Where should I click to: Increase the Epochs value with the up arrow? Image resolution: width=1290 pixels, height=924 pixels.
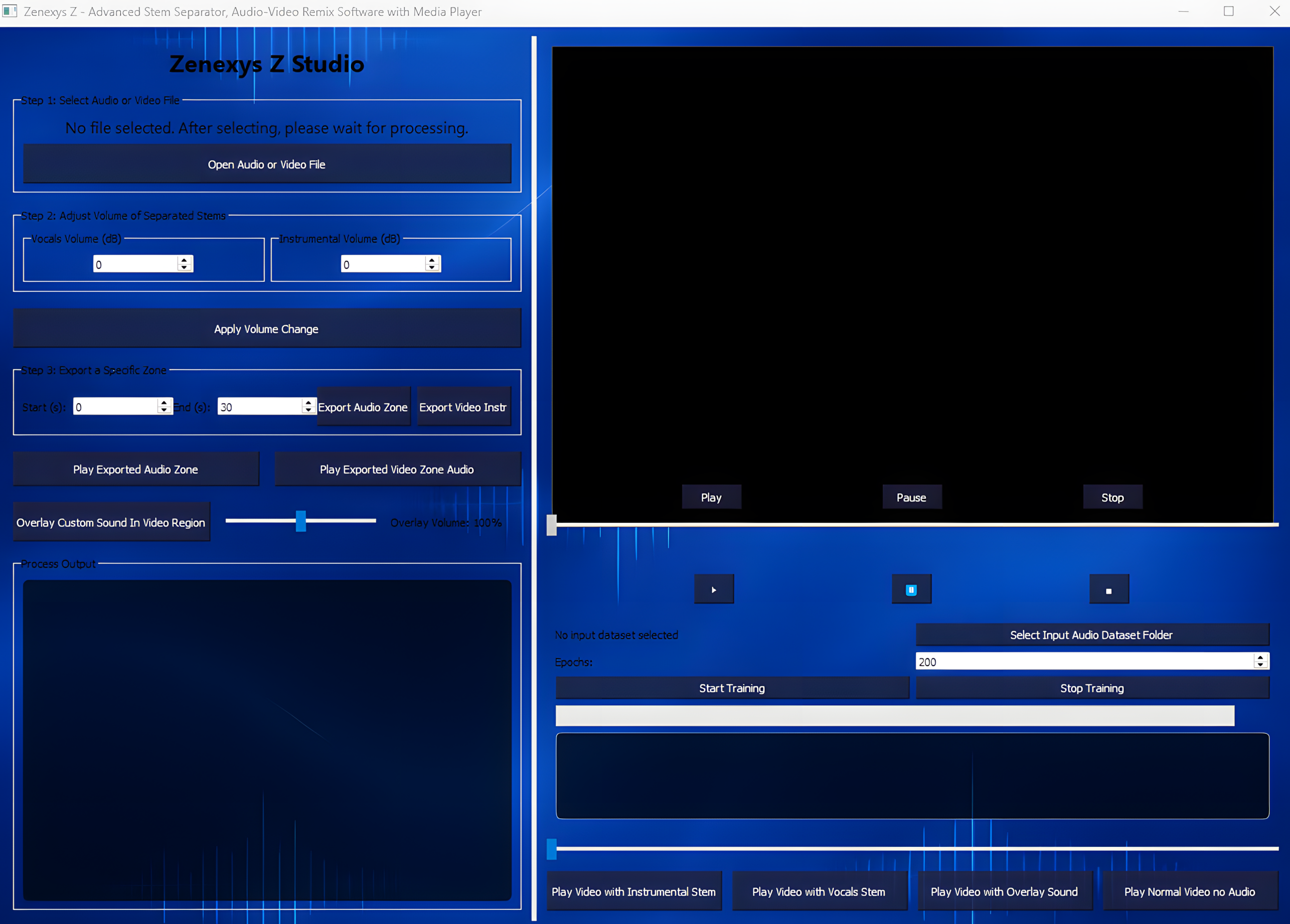[x=1260, y=657]
